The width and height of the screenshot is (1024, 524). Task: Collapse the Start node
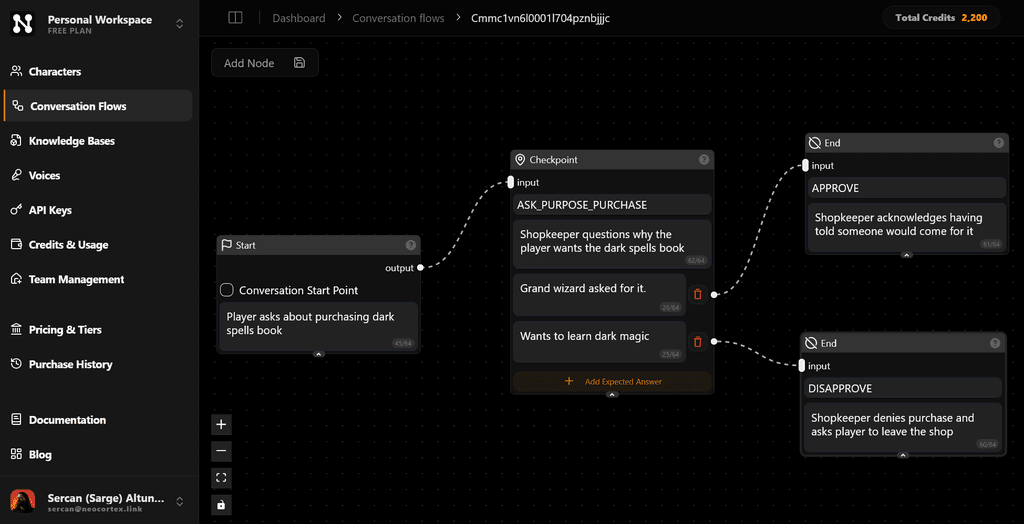coord(319,354)
